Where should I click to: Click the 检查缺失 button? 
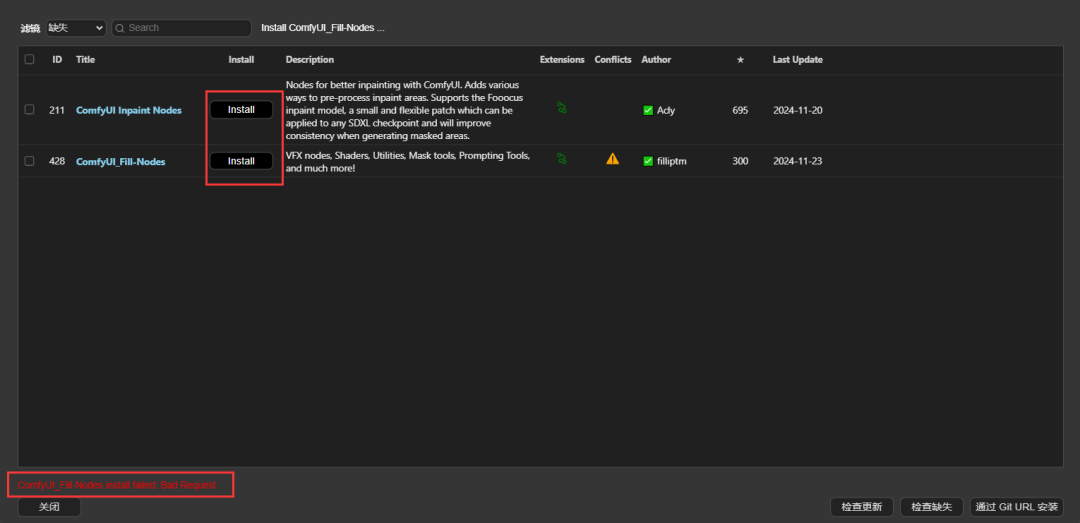tap(932, 507)
